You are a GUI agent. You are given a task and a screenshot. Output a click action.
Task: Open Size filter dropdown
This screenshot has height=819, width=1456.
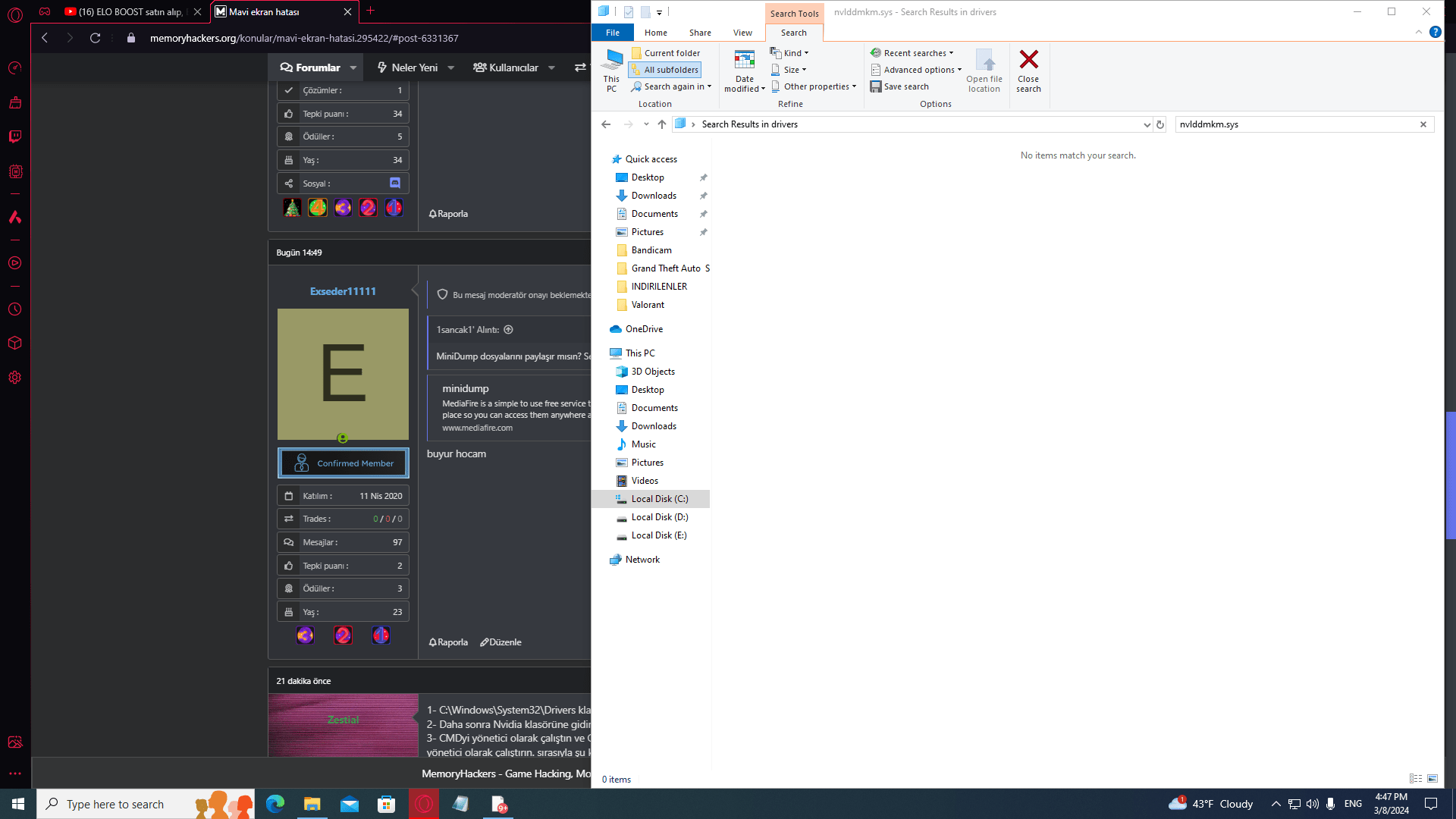pos(789,70)
